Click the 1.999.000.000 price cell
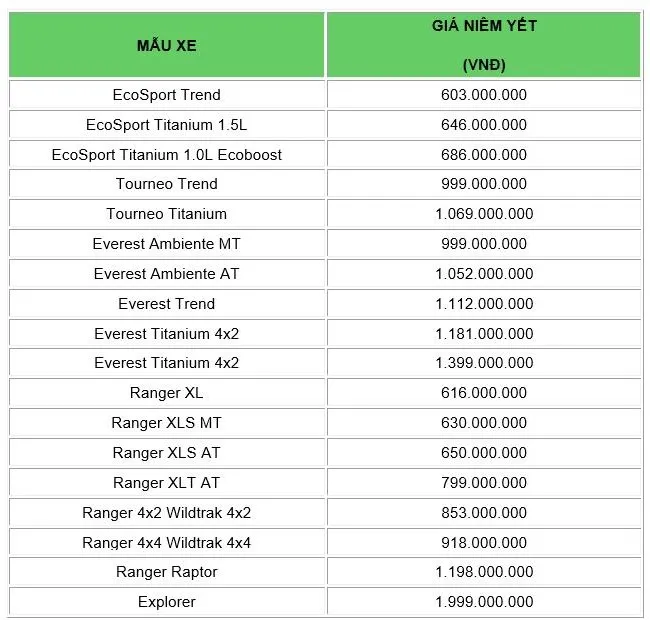Image resolution: width=650 pixels, height=620 pixels. tap(484, 602)
